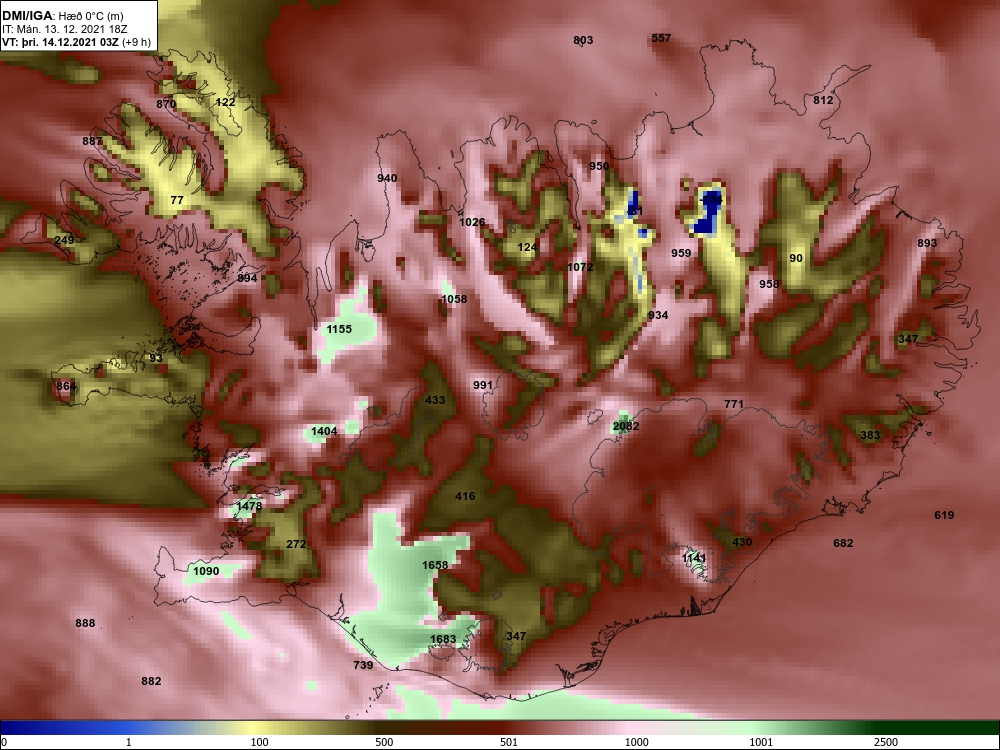Click the 940 map value
The image size is (1000, 750).
tap(387, 179)
